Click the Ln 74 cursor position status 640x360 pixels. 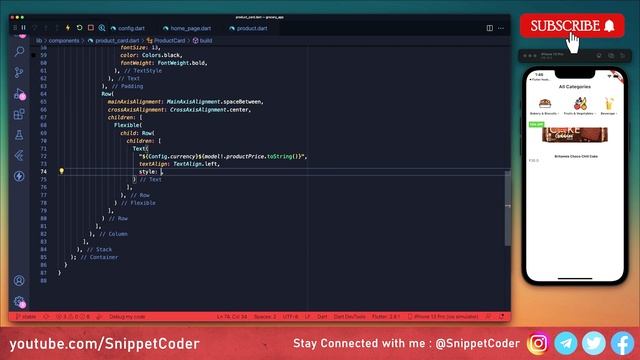pos(232,317)
